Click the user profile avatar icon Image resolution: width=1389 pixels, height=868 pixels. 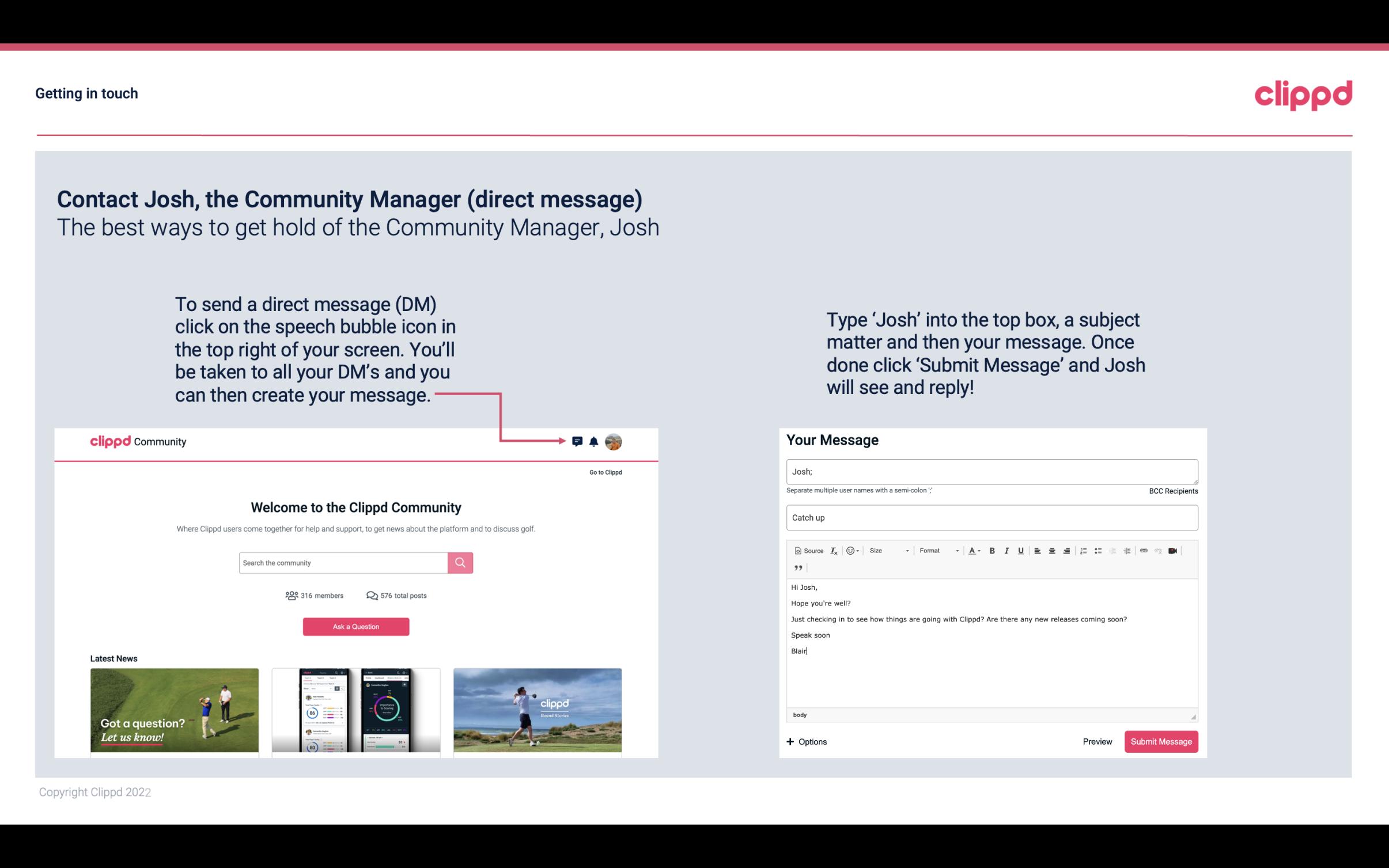point(614,441)
